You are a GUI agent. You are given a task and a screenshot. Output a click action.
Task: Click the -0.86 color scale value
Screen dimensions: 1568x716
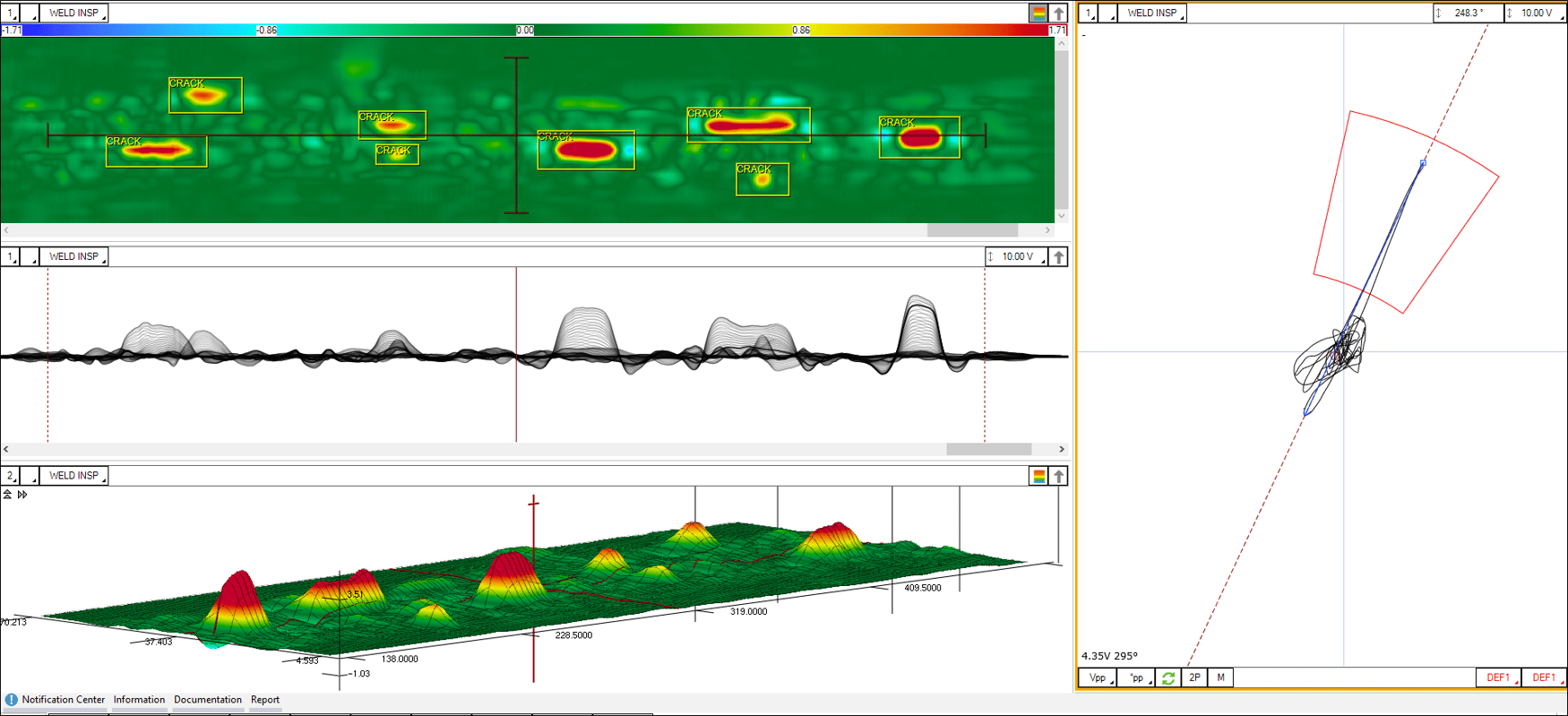tap(266, 30)
